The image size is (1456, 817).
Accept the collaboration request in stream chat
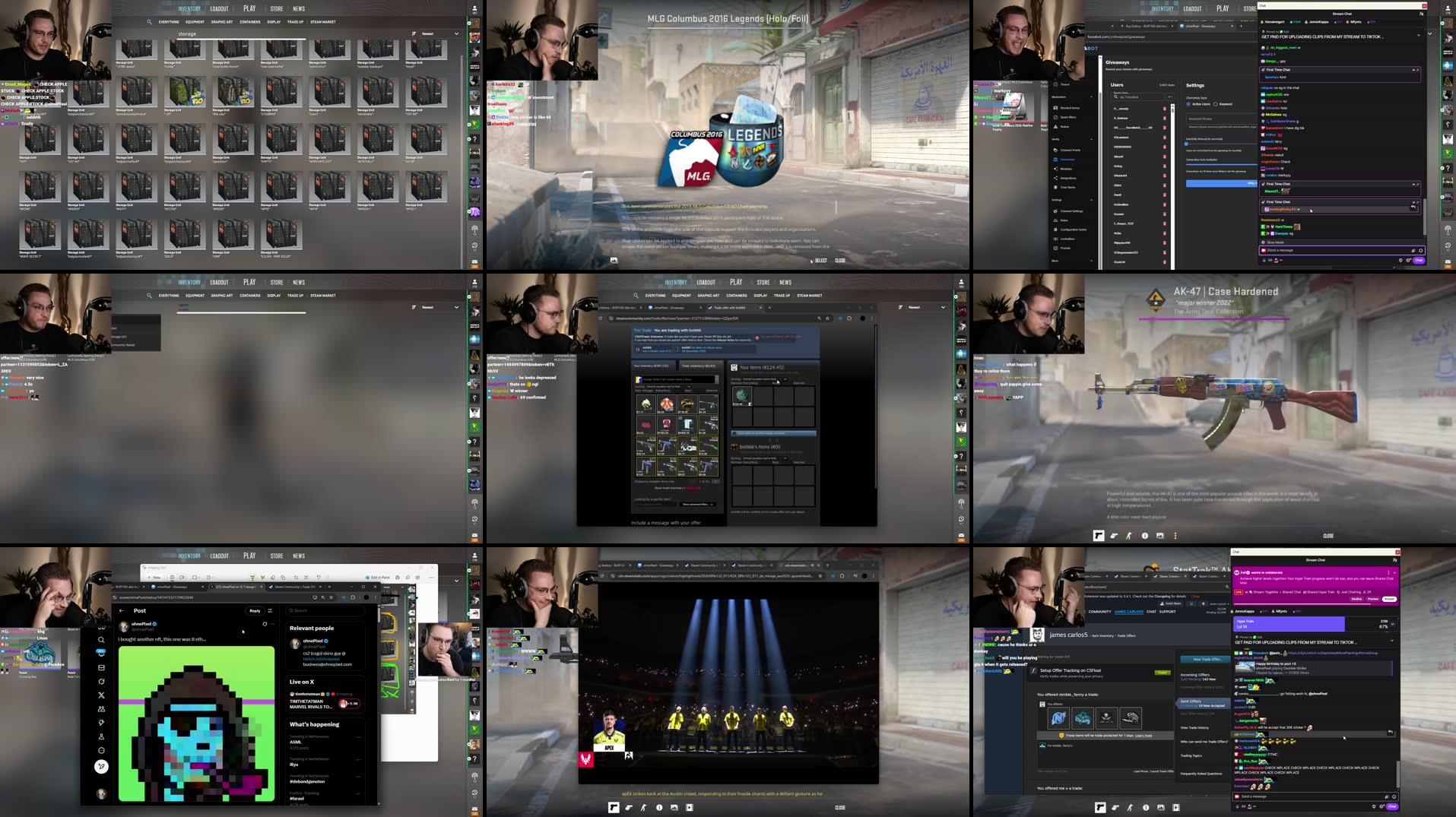(1389, 599)
